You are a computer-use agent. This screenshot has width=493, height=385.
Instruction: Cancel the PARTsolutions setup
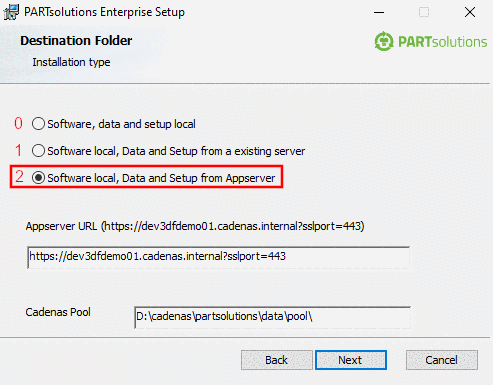point(442,360)
